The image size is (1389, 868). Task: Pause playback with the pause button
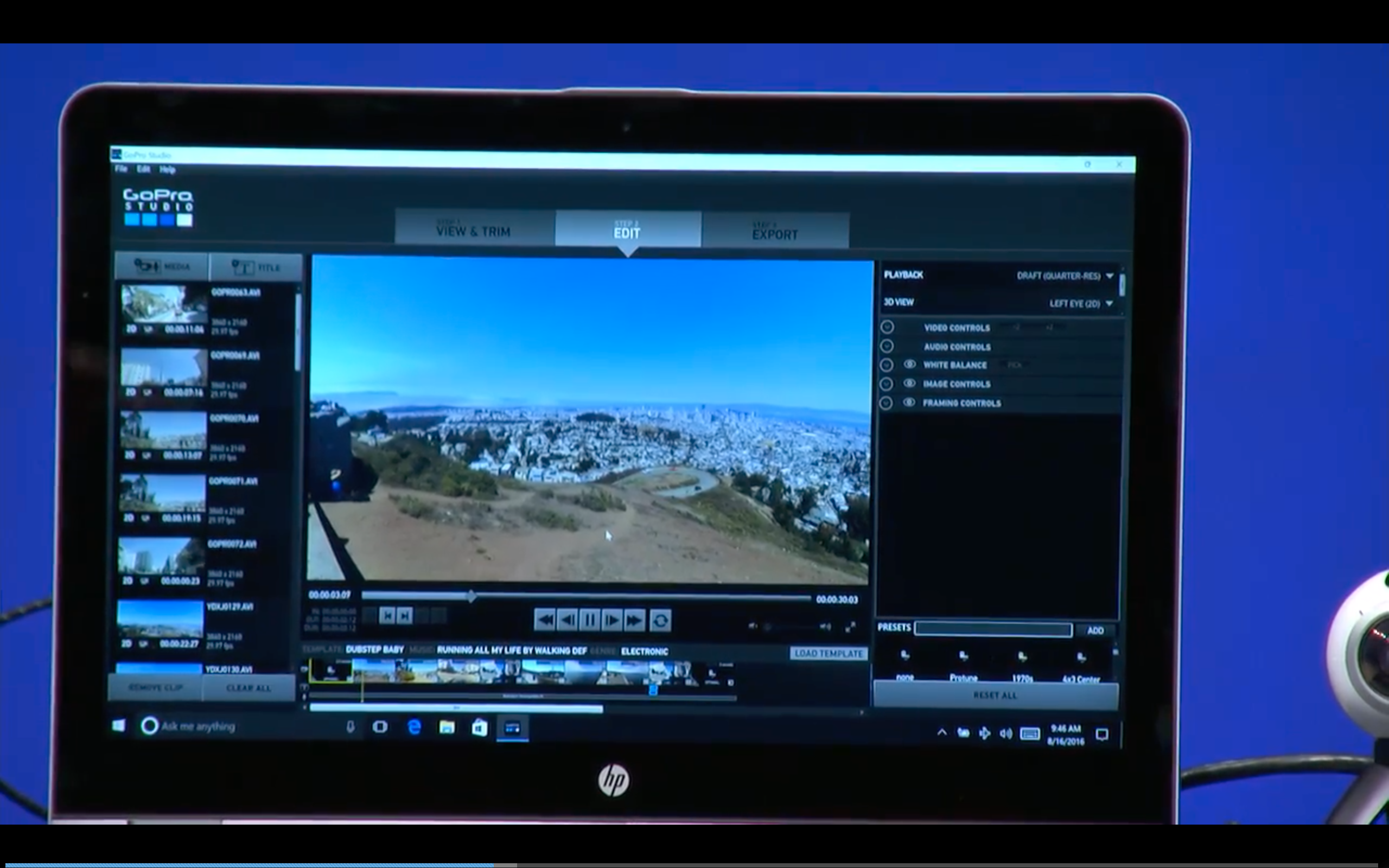point(589,620)
